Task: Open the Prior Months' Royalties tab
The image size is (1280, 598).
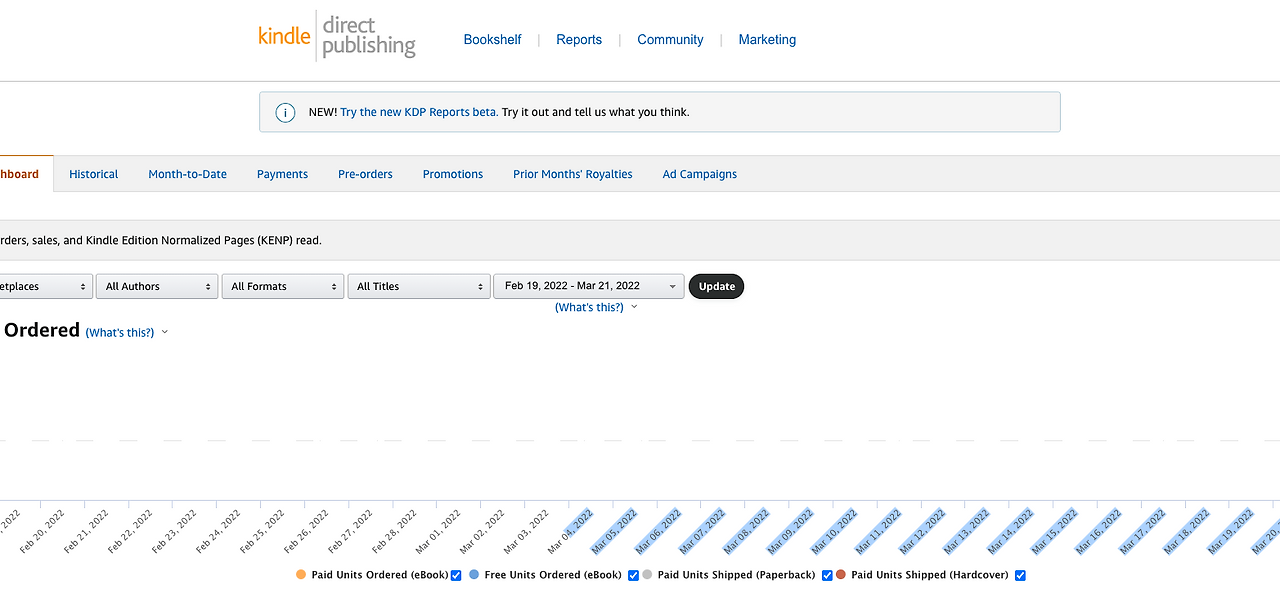Action: 573,174
